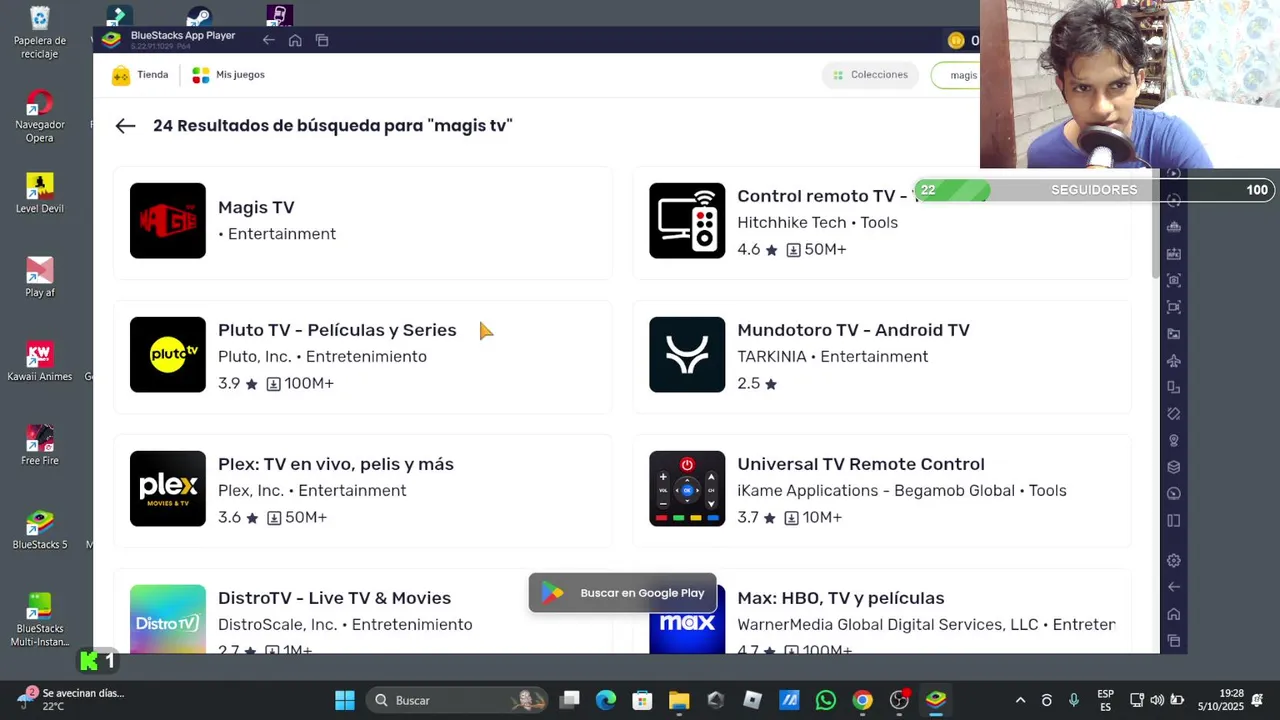
Task: Open Plex: TV en vivo title
Action: (x=336, y=464)
